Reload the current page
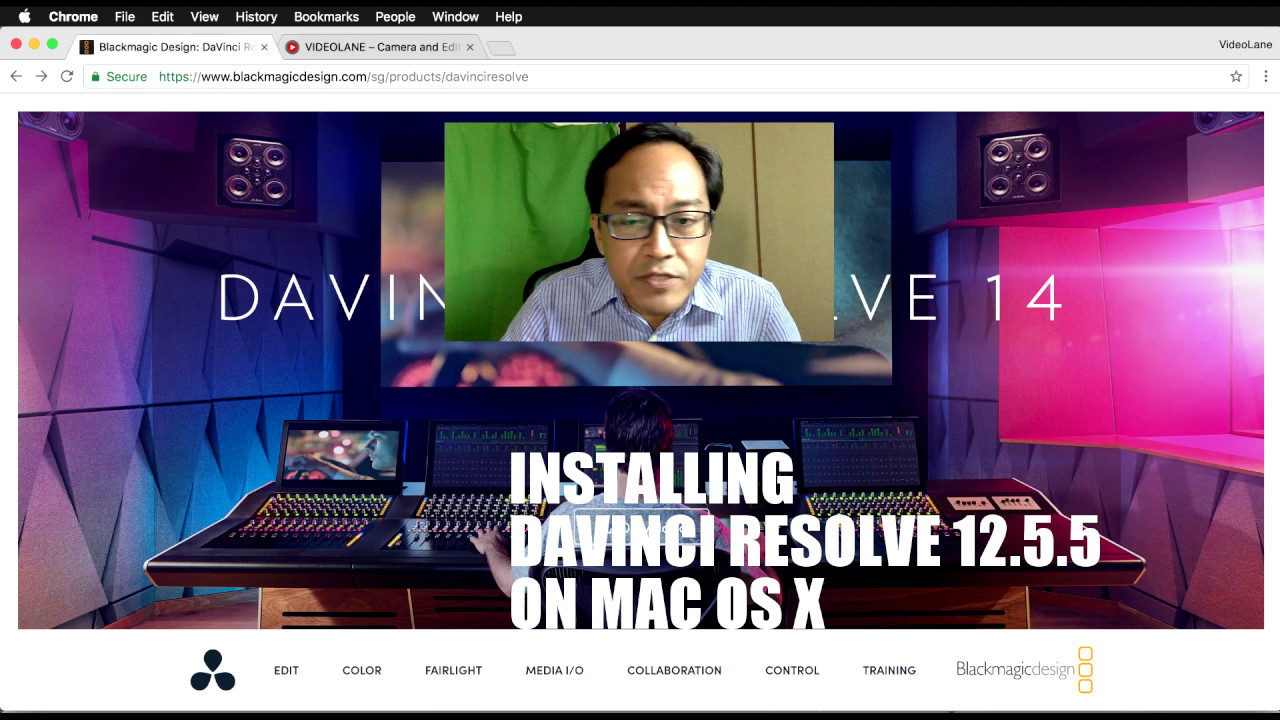Viewport: 1280px width, 720px height. (67, 76)
